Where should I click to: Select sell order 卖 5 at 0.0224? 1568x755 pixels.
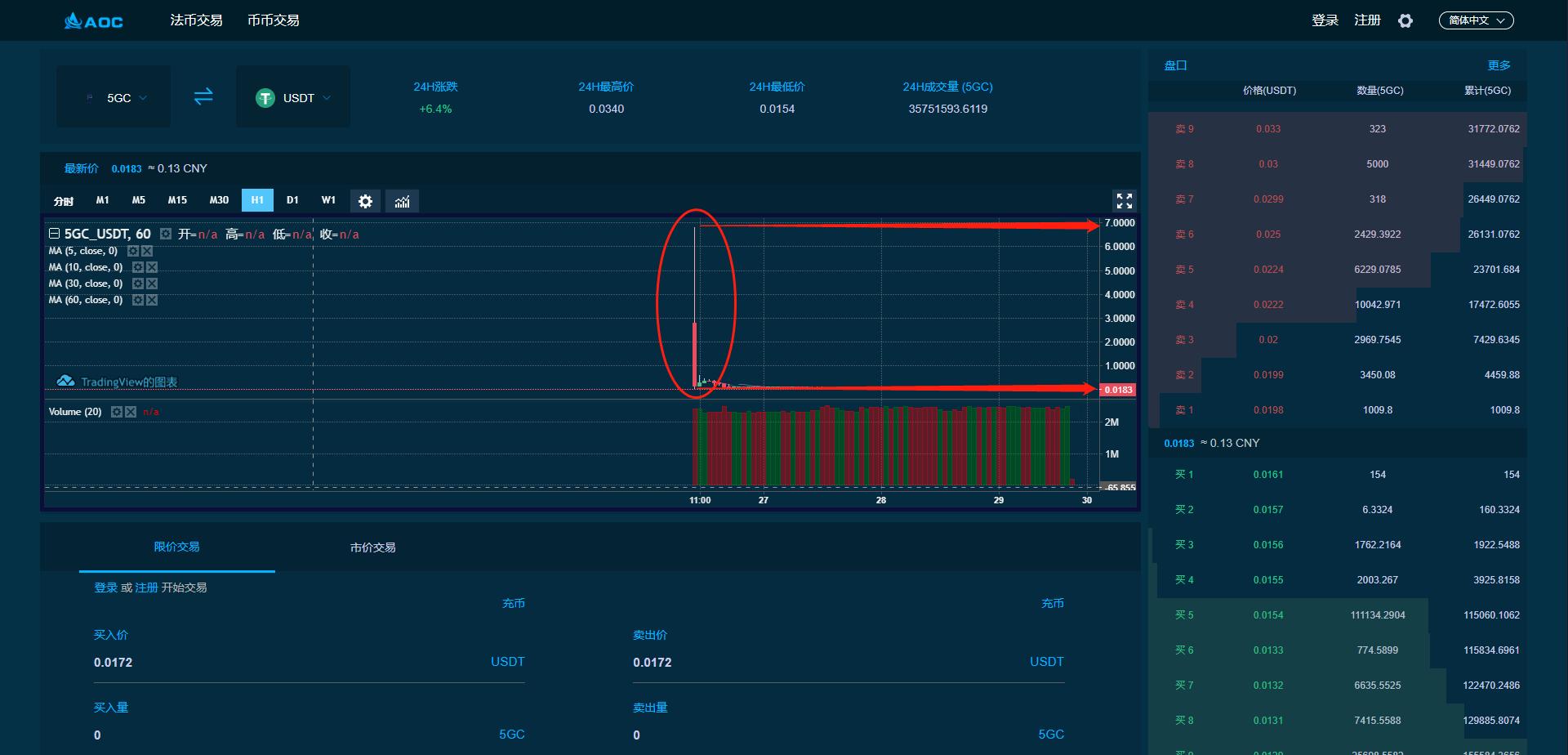1338,270
